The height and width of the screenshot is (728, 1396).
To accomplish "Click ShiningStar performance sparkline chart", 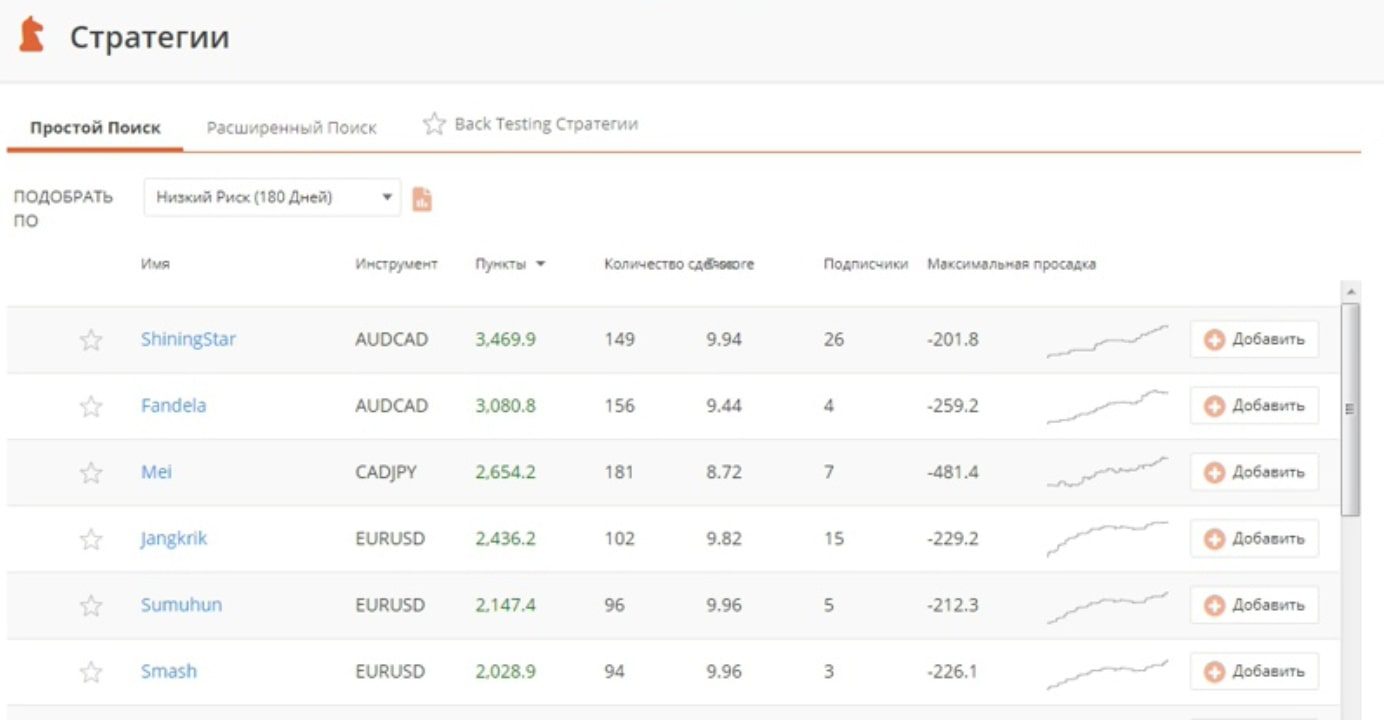I will coord(1107,340).
